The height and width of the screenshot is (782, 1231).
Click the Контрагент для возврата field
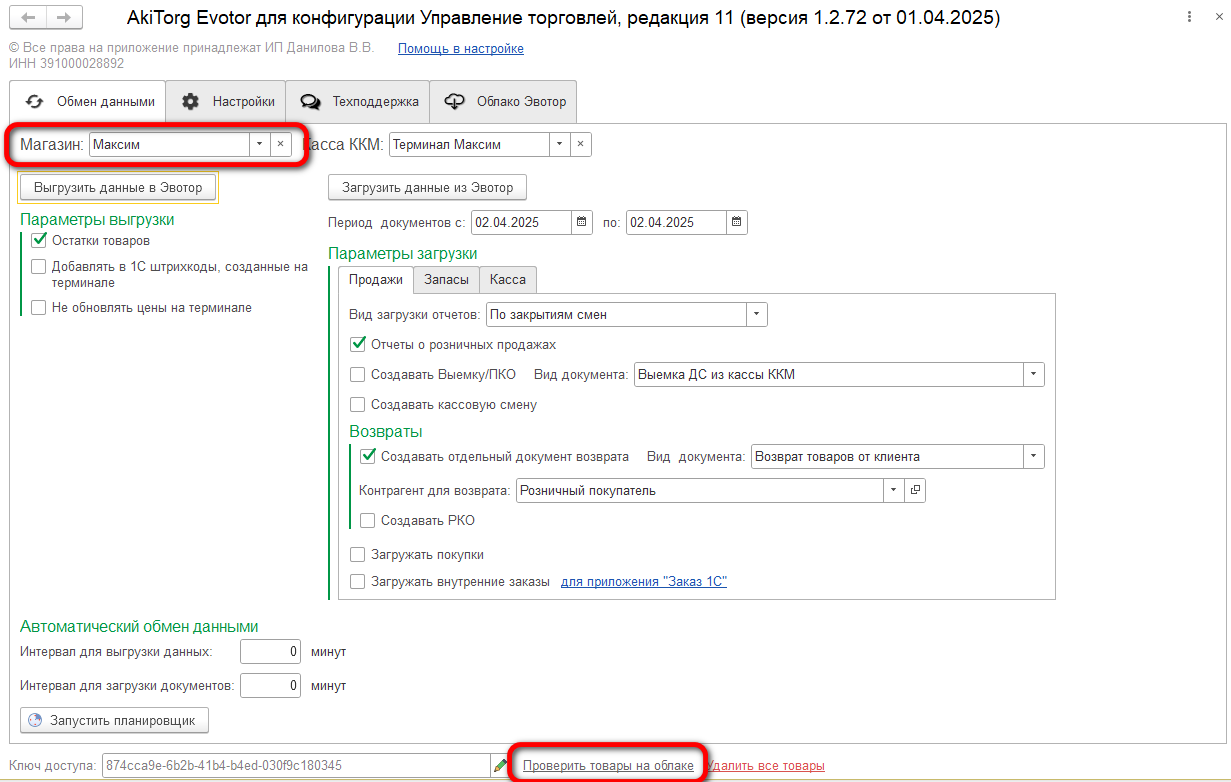point(700,491)
